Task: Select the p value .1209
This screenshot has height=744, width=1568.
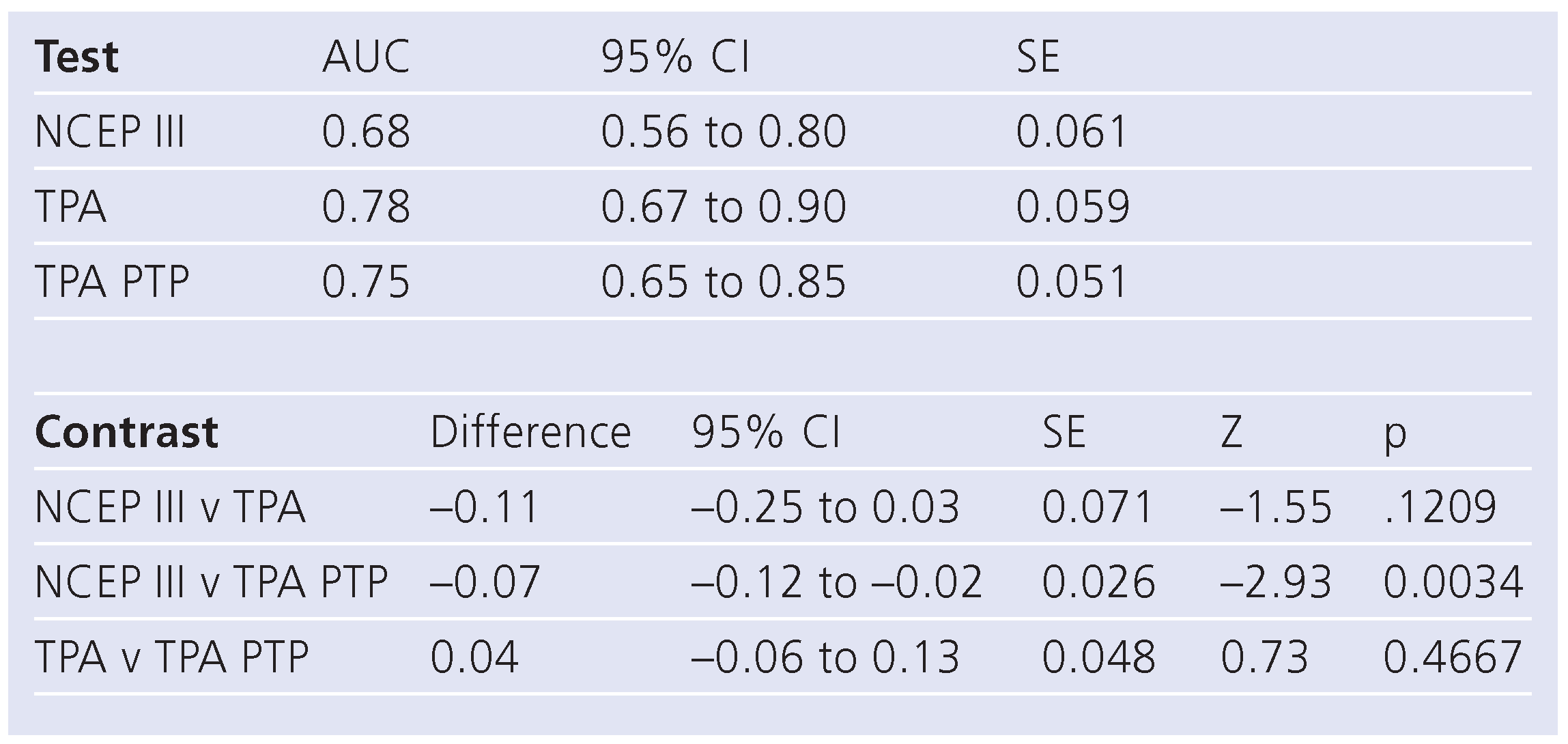Action: [x=1440, y=508]
